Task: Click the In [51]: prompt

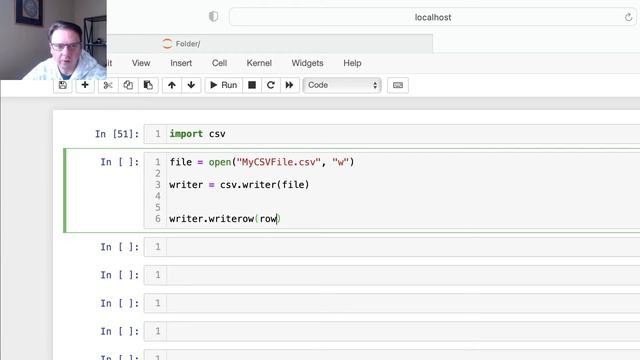Action: pyautogui.click(x=117, y=134)
